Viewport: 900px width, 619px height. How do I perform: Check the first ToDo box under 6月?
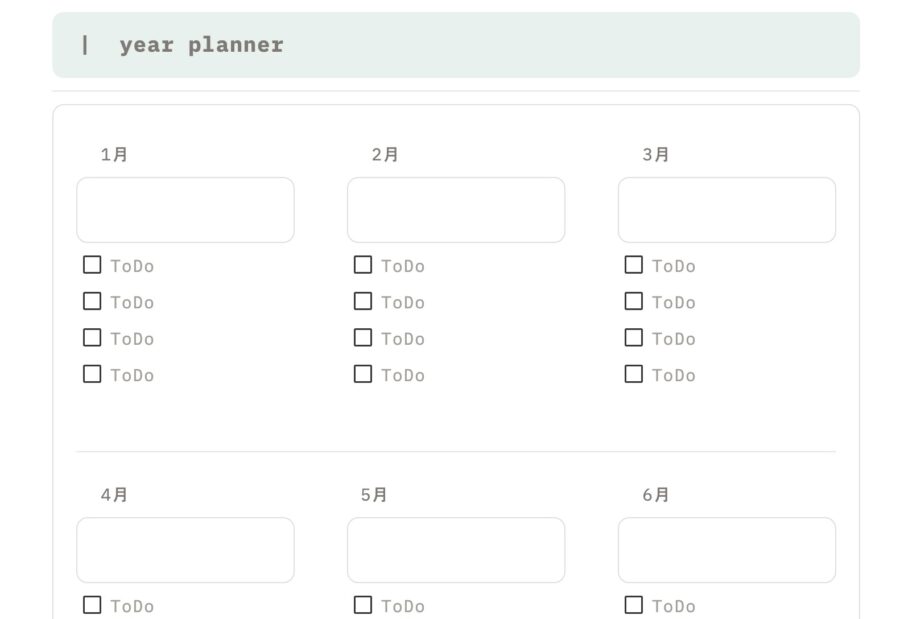[634, 605]
